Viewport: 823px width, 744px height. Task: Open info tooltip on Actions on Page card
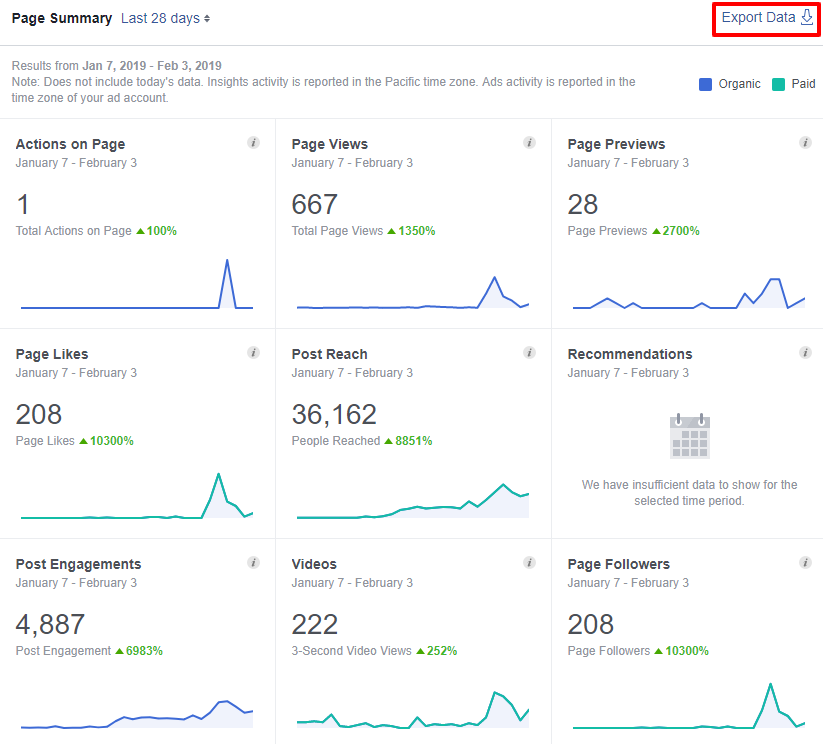pyautogui.click(x=253, y=142)
